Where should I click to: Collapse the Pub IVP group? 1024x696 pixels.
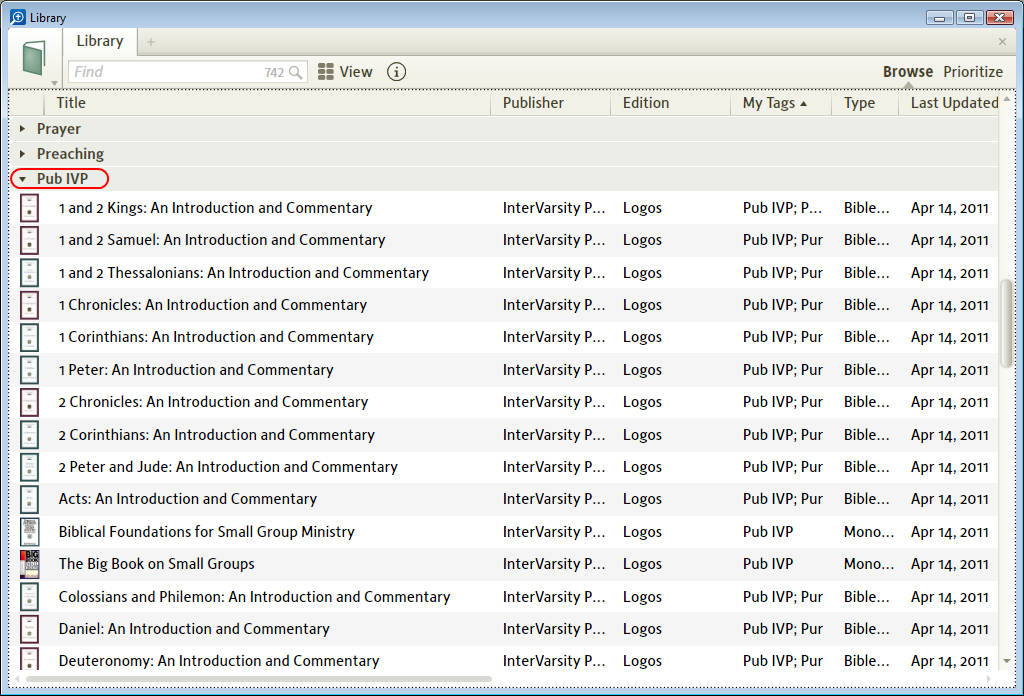(23, 179)
